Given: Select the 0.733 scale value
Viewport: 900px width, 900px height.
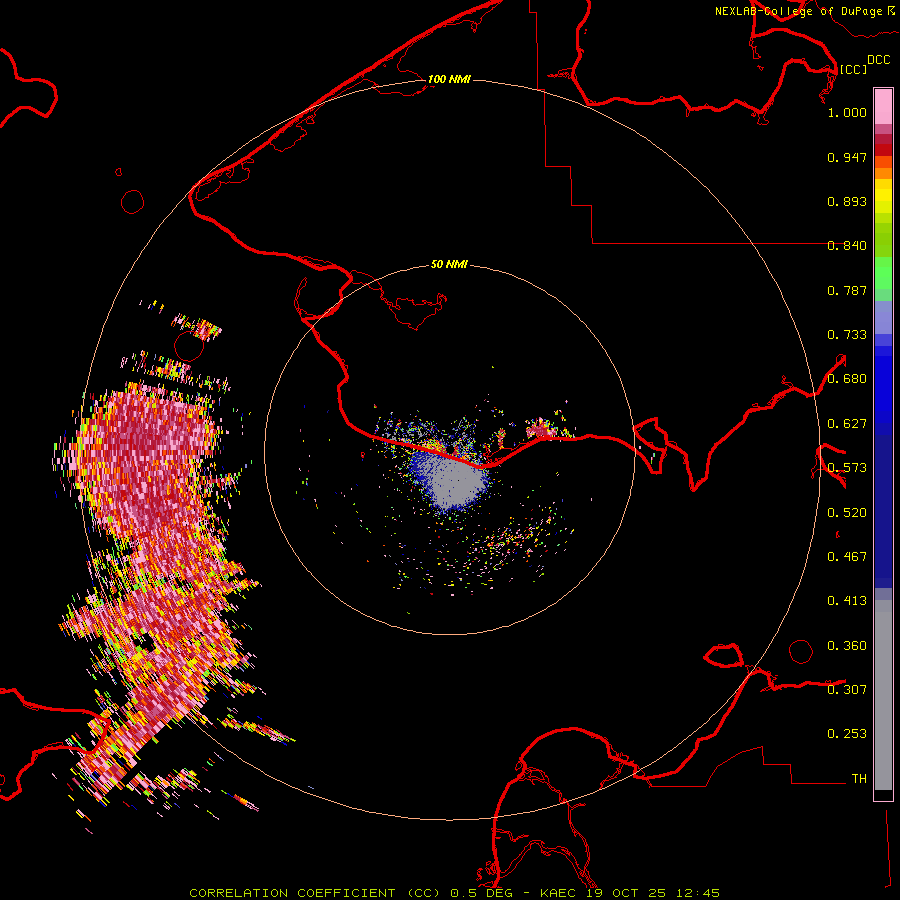Looking at the screenshot, I should coord(847,335).
